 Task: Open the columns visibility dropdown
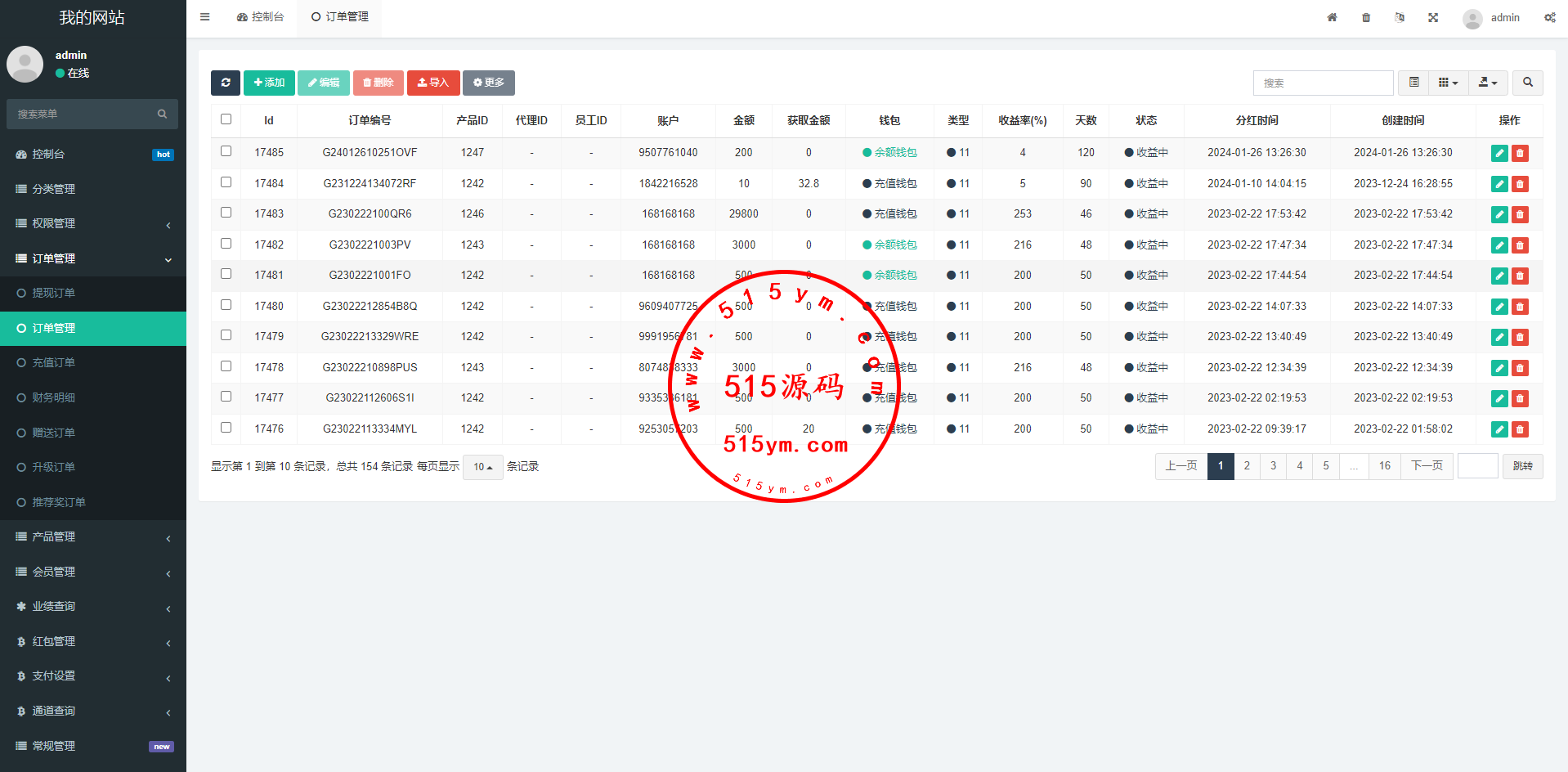pos(1448,83)
